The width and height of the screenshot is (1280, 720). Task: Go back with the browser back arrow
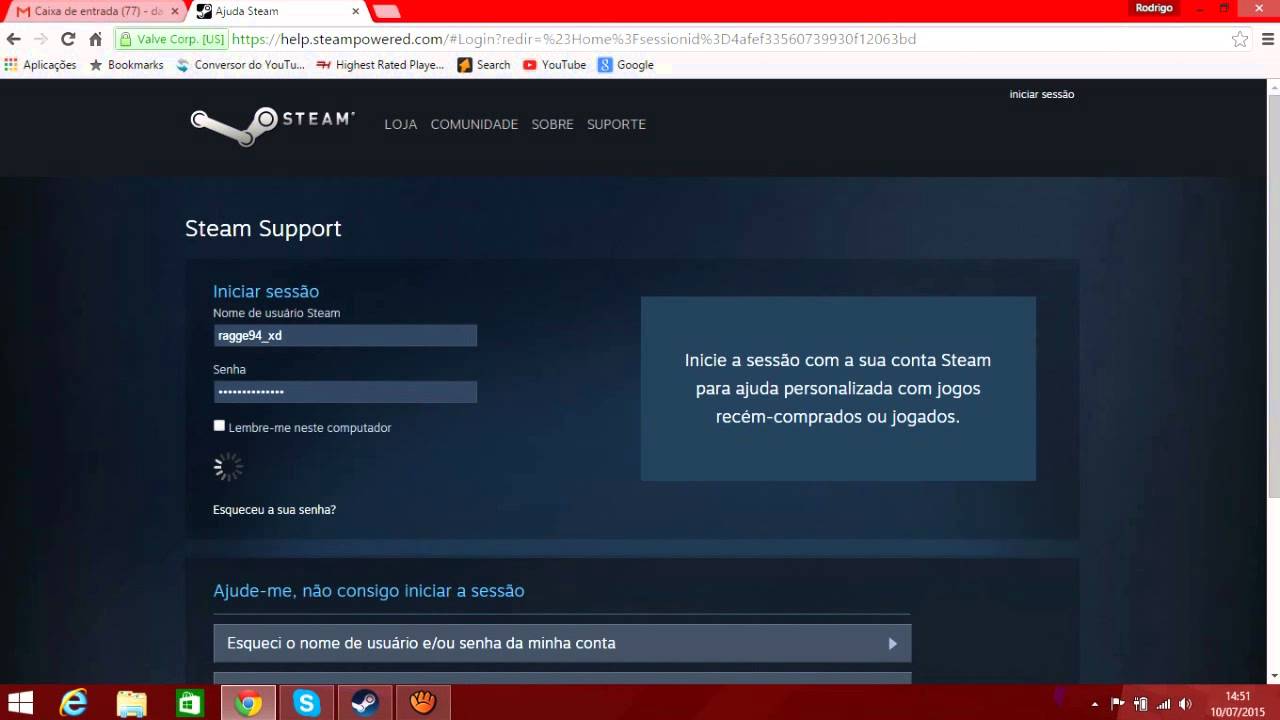(x=14, y=39)
